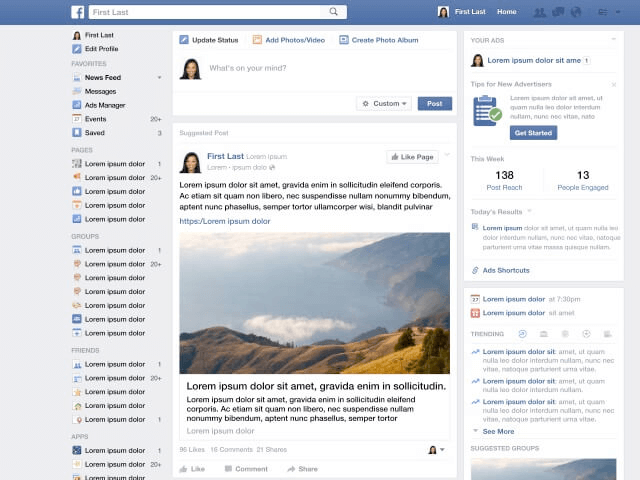Click the Get Started button
The height and width of the screenshot is (480, 640).
point(533,133)
